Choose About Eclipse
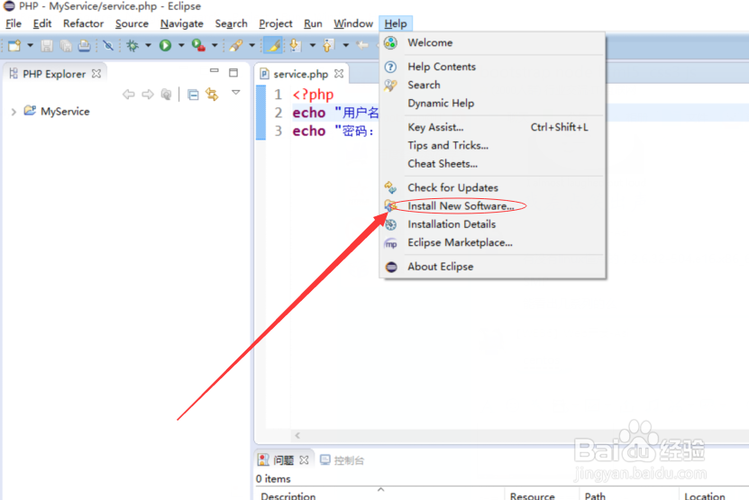Viewport: 749px width, 500px height. coord(492,266)
